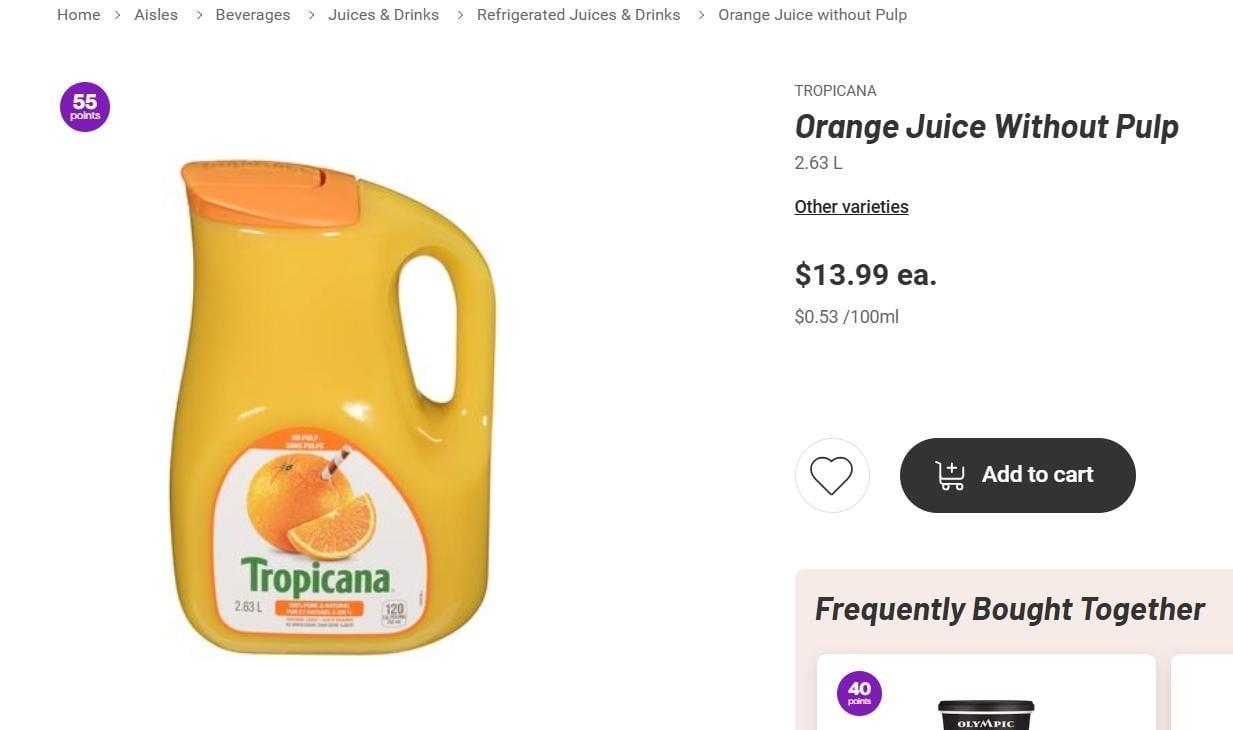1233x730 pixels.
Task: Open the Other varieties link
Action: [x=851, y=207]
